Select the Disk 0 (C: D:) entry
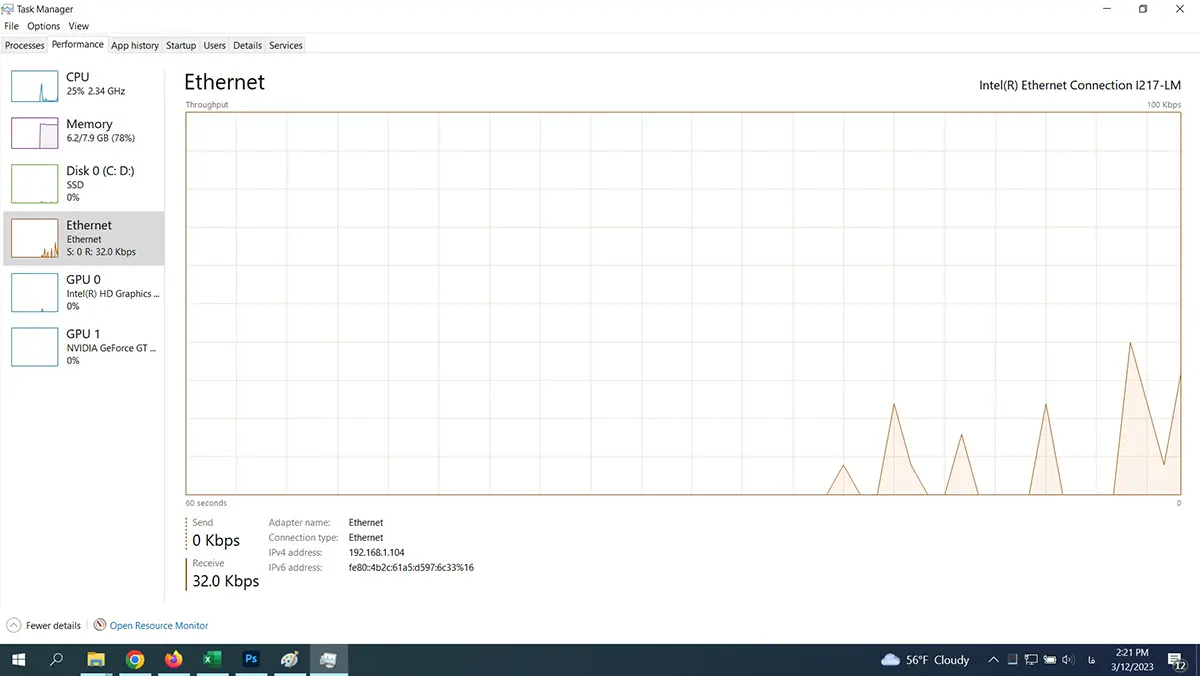This screenshot has height=676, width=1200. pos(84,184)
